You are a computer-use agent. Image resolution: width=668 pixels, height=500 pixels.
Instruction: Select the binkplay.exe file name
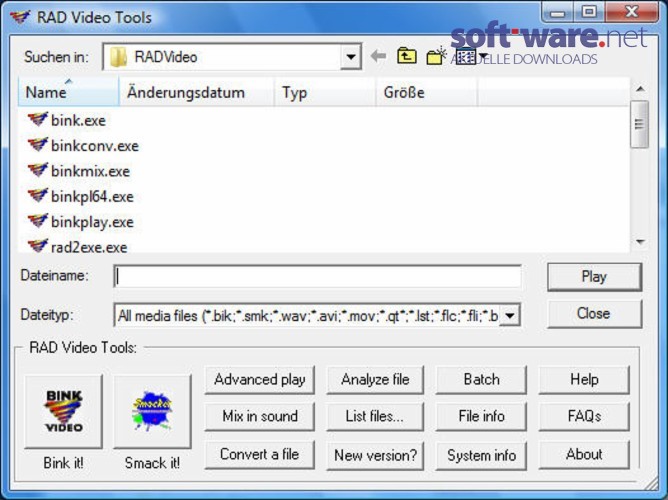tap(92, 222)
